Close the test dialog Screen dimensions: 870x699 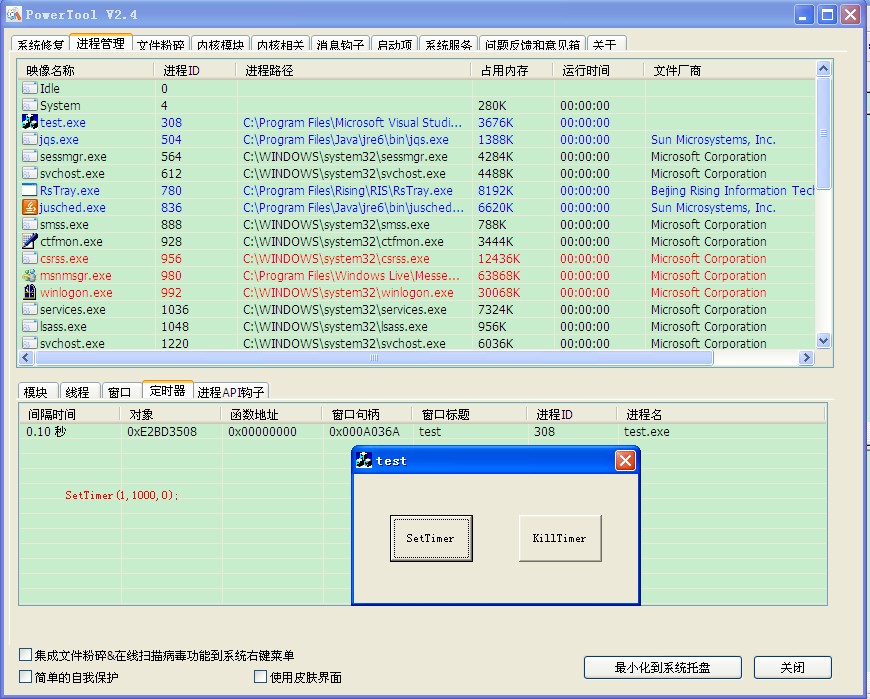pyautogui.click(x=625, y=460)
